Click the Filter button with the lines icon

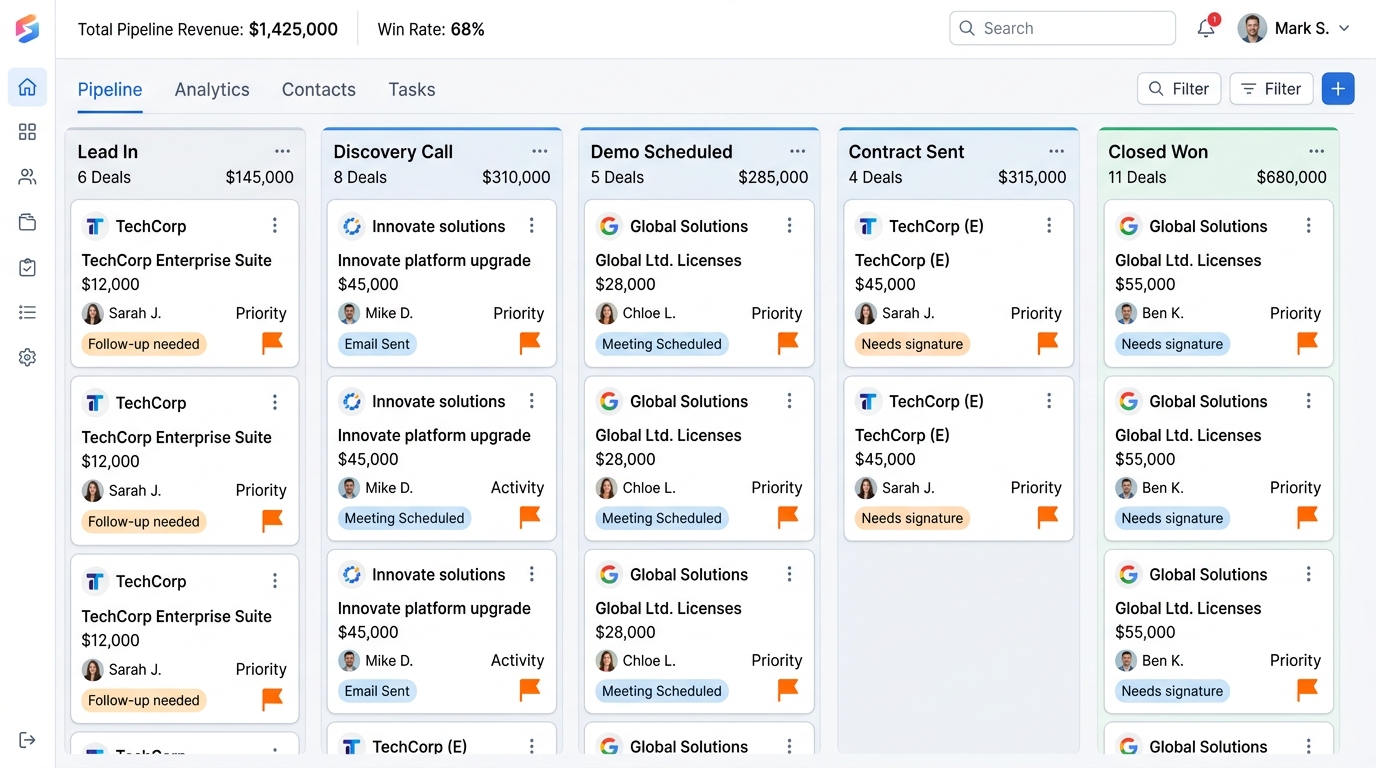point(1271,89)
